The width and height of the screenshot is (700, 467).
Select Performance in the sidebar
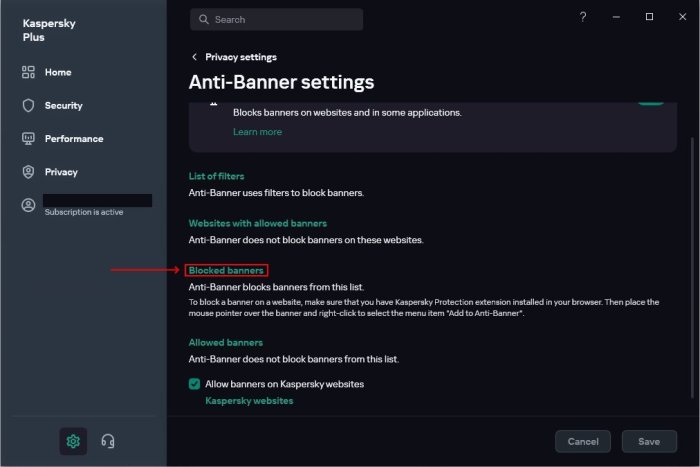coord(73,139)
